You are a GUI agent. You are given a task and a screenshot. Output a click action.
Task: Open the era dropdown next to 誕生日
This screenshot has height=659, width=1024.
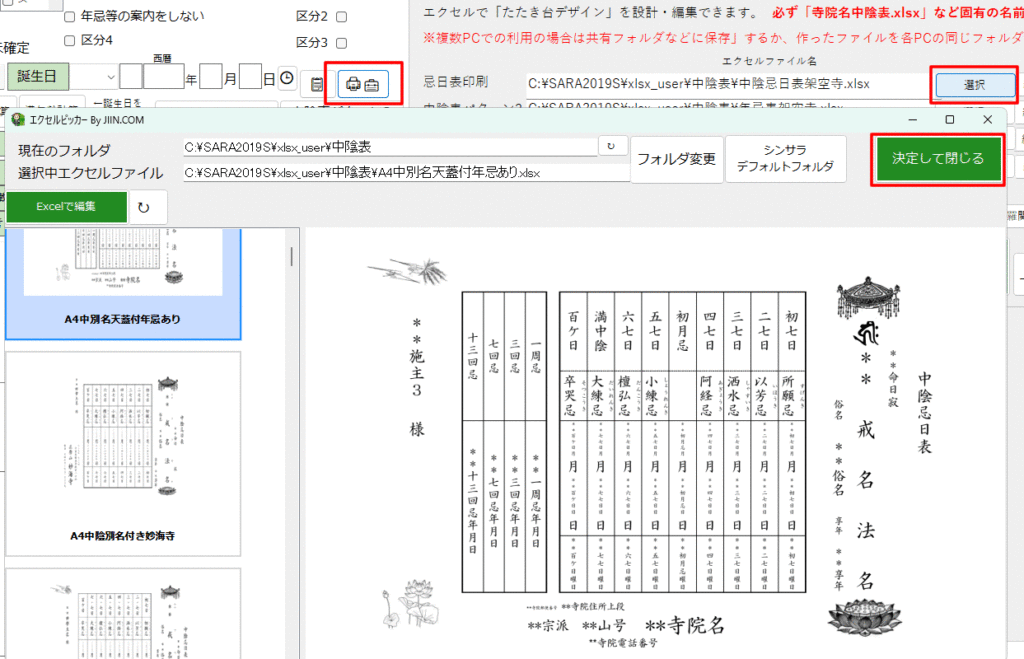(x=105, y=77)
